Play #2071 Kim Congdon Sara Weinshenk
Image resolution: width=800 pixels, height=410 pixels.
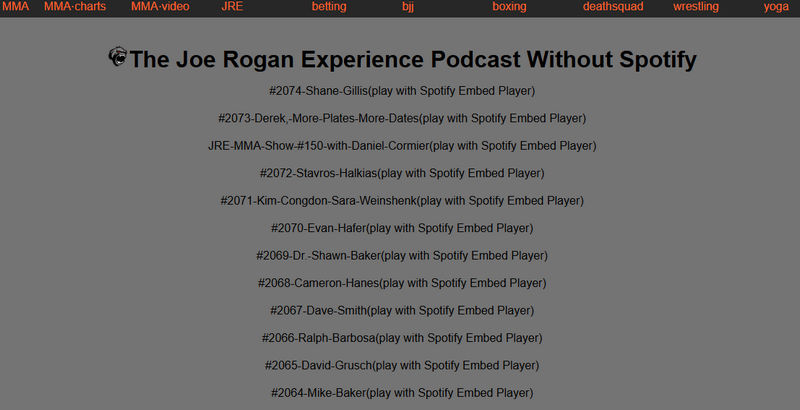(402, 201)
